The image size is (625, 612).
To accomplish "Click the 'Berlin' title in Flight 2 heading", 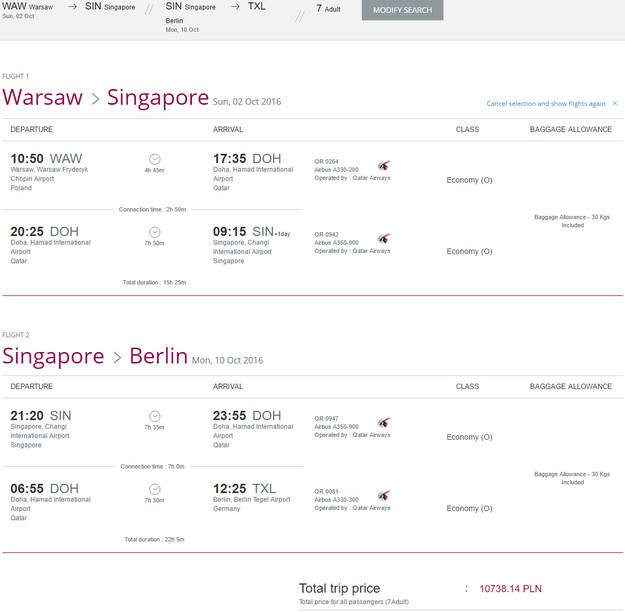I will coord(158,356).
